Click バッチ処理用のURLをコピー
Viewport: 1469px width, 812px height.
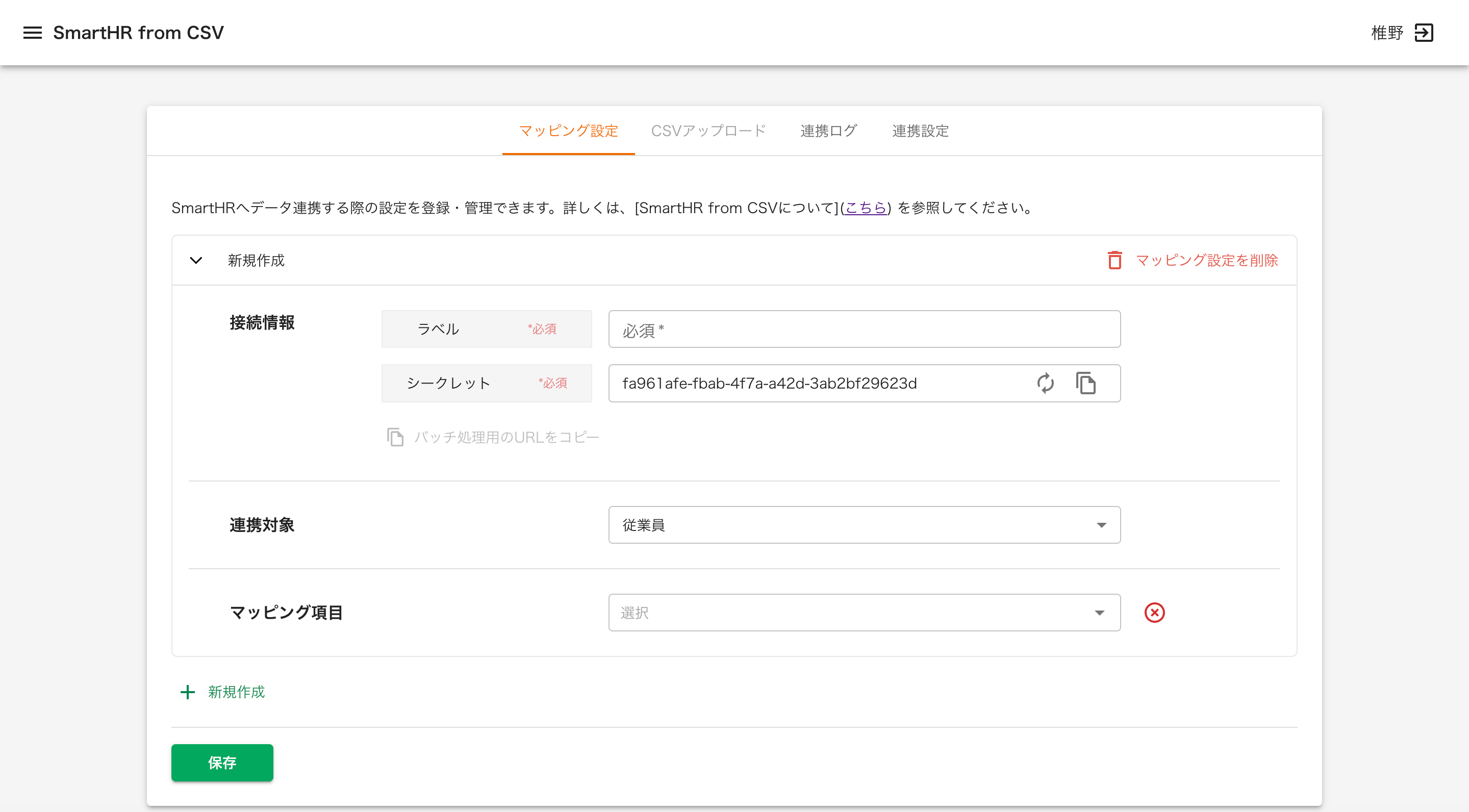click(506, 437)
